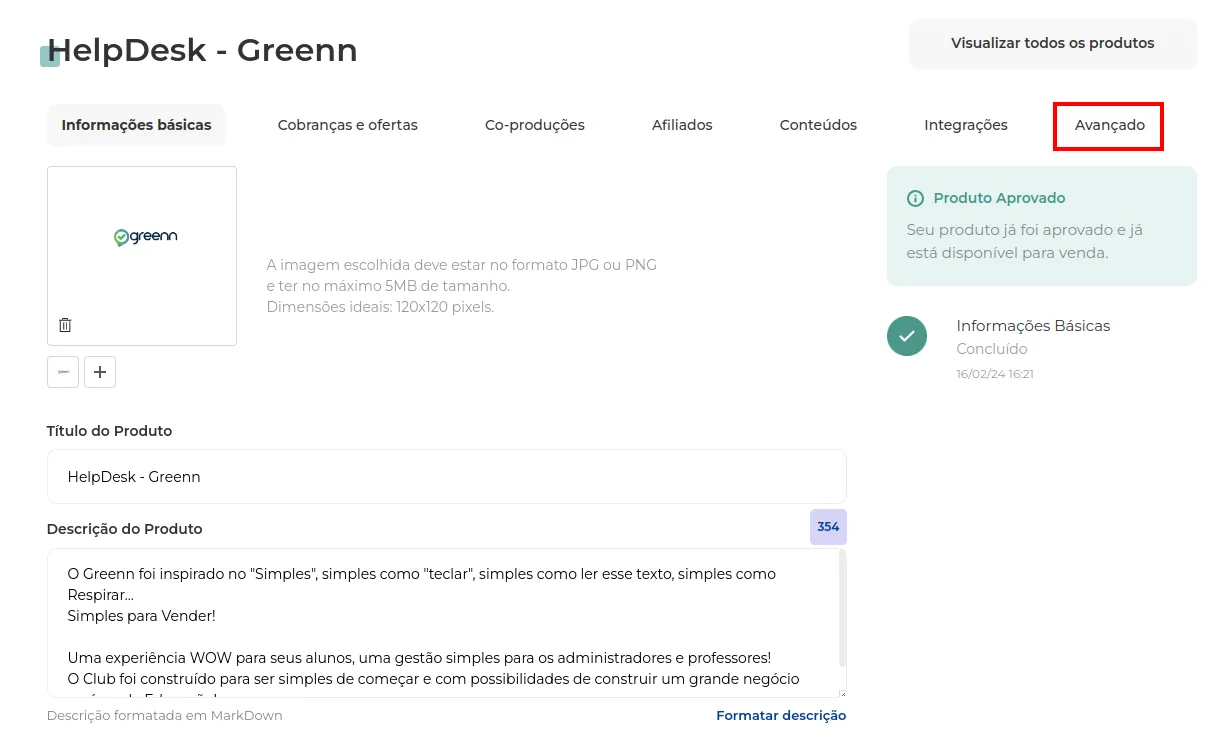
Task: Click the Informações Básicas step label
Action: pos(1033,326)
